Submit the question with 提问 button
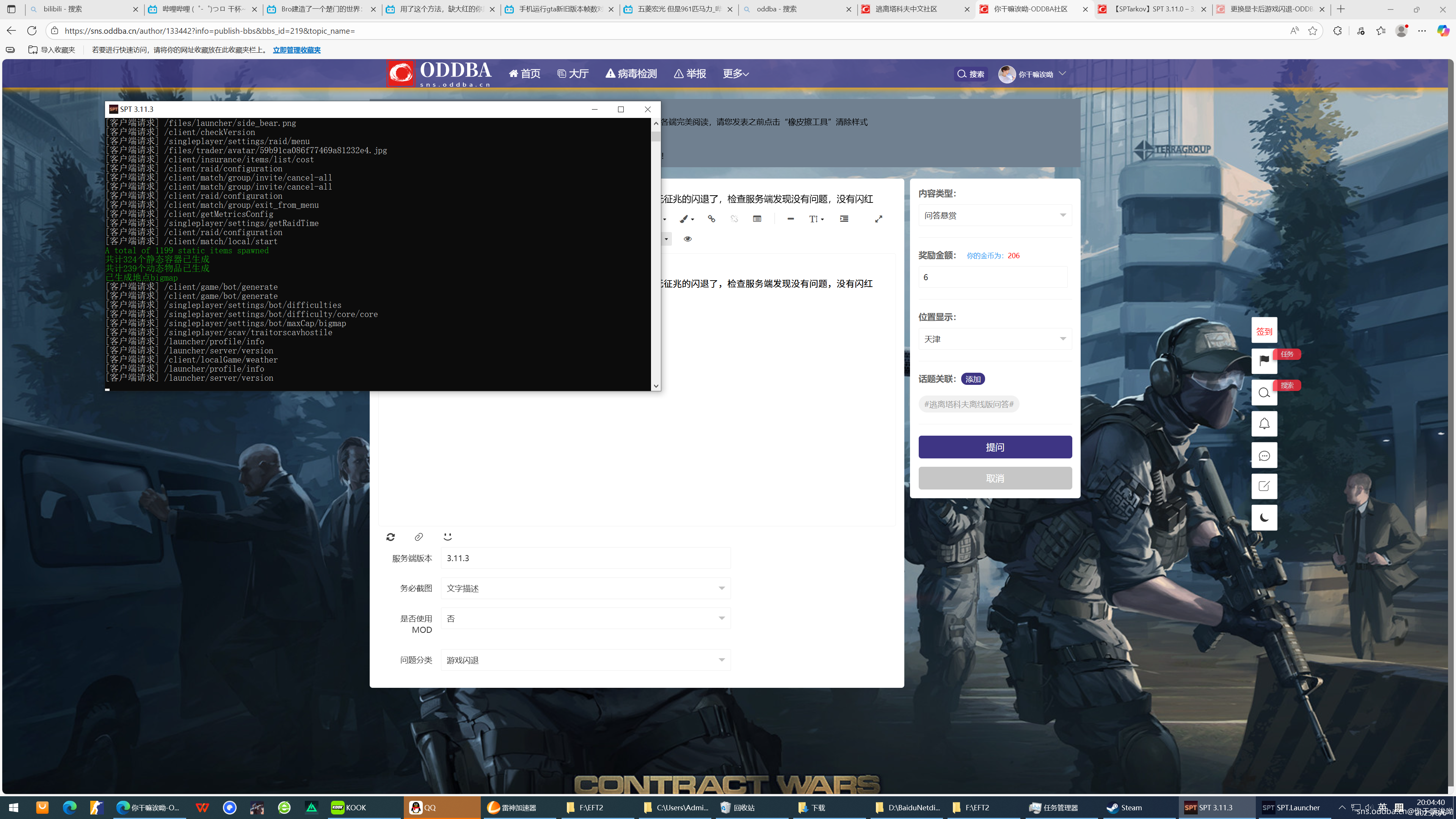The width and height of the screenshot is (1456, 819). [x=995, y=447]
